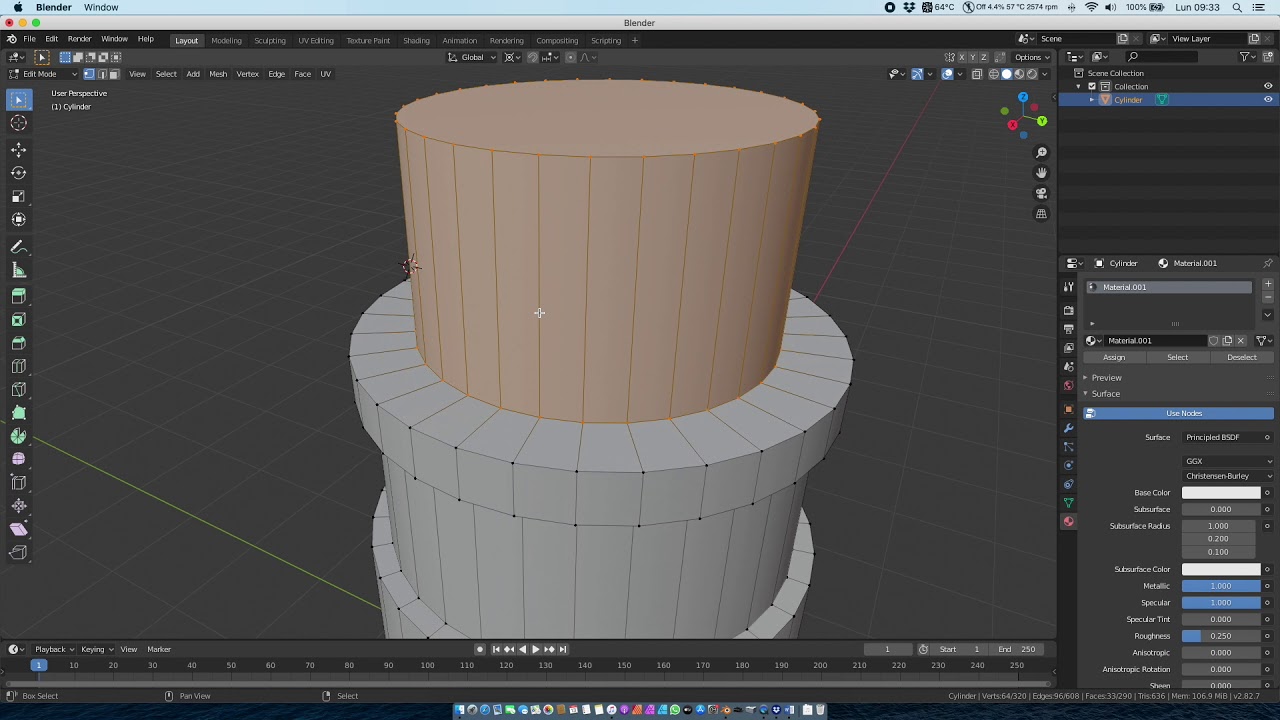Toggle the Use Nodes button
Image resolution: width=1280 pixels, height=720 pixels.
(1183, 413)
